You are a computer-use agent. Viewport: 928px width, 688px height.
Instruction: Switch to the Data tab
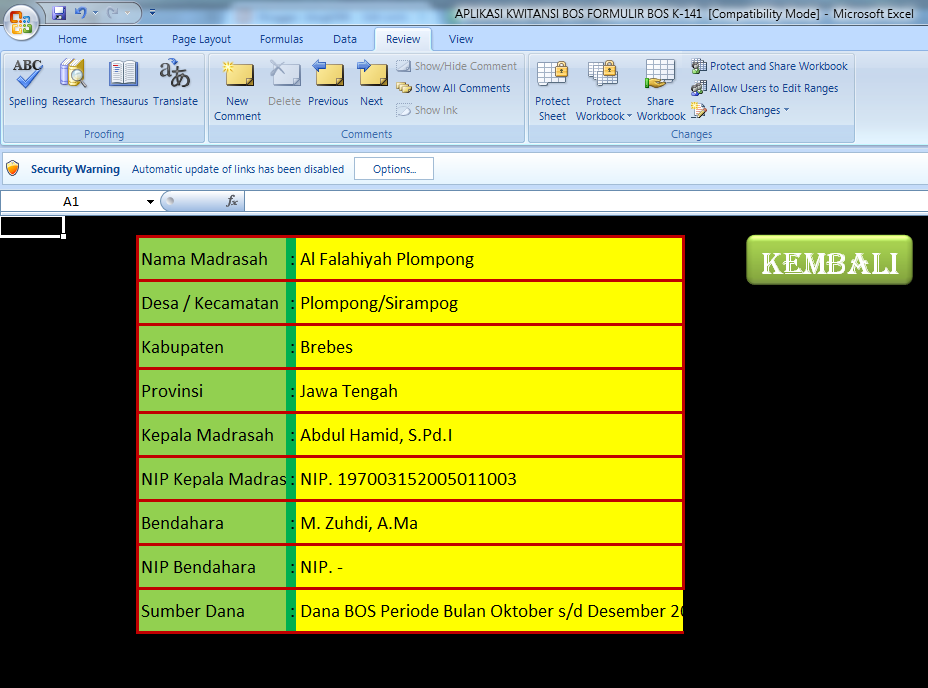tap(344, 39)
